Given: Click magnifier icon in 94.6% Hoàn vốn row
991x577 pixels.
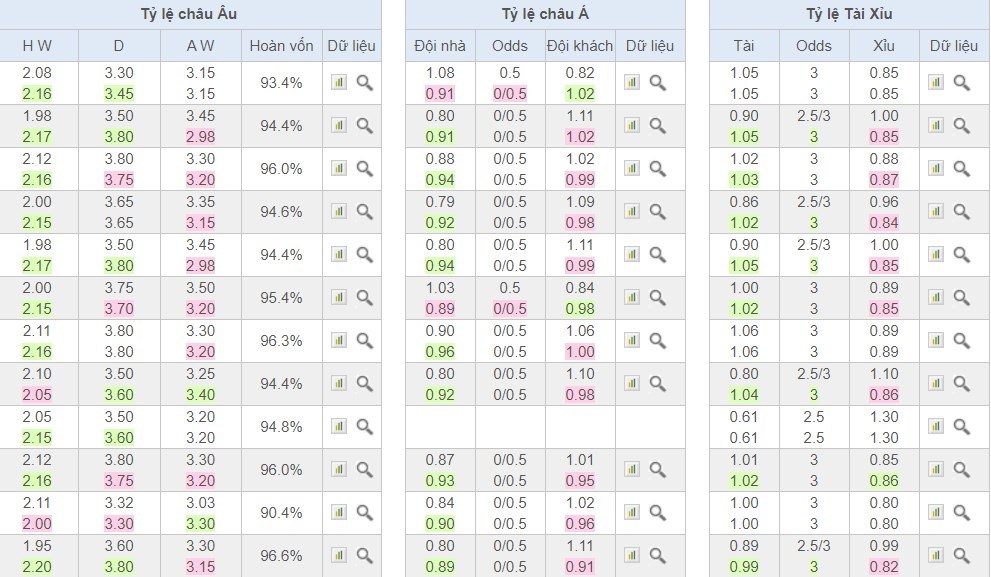Looking at the screenshot, I should click(365, 212).
